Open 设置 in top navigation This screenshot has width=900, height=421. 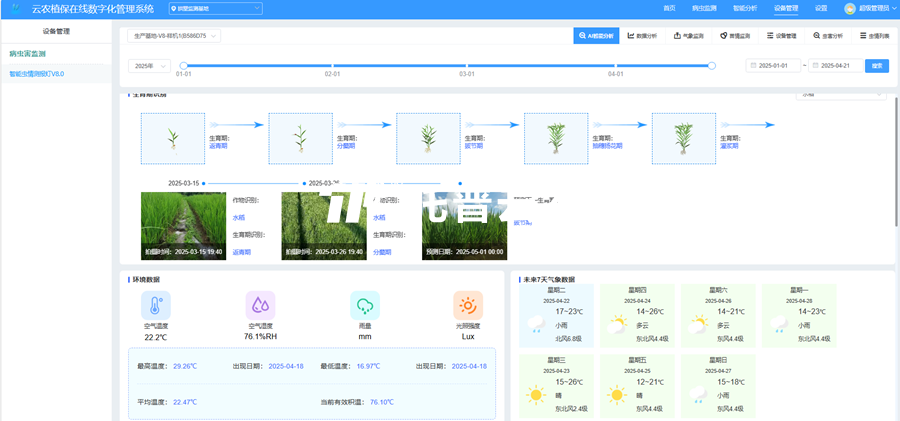(x=821, y=9)
